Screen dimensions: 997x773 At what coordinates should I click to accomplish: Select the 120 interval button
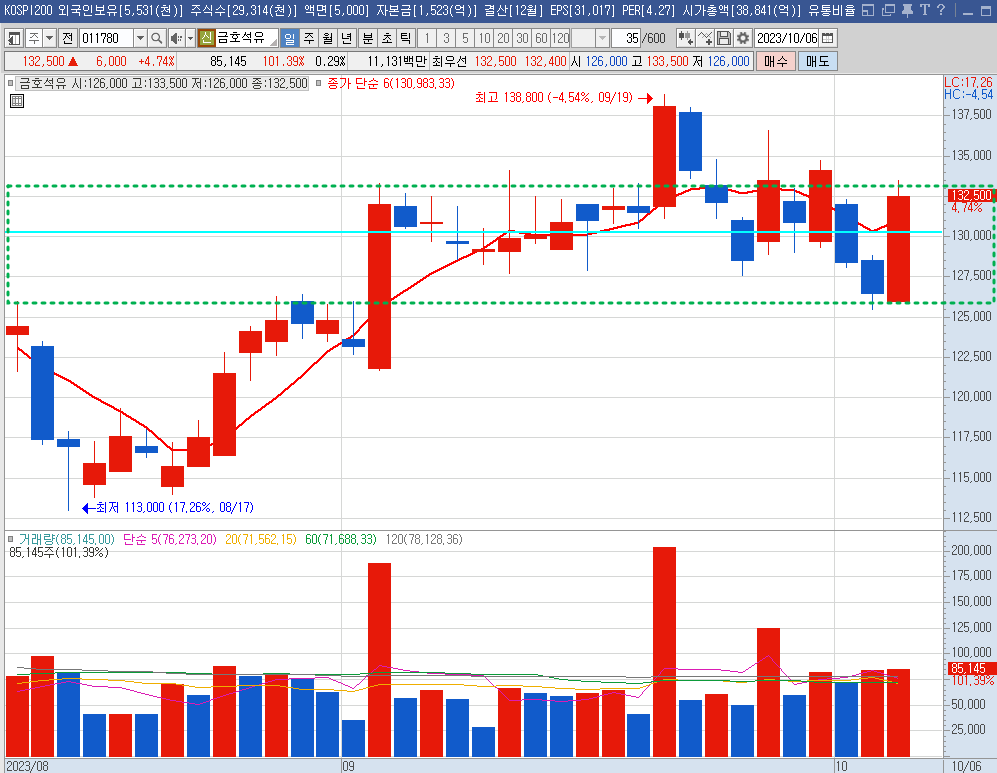561,38
